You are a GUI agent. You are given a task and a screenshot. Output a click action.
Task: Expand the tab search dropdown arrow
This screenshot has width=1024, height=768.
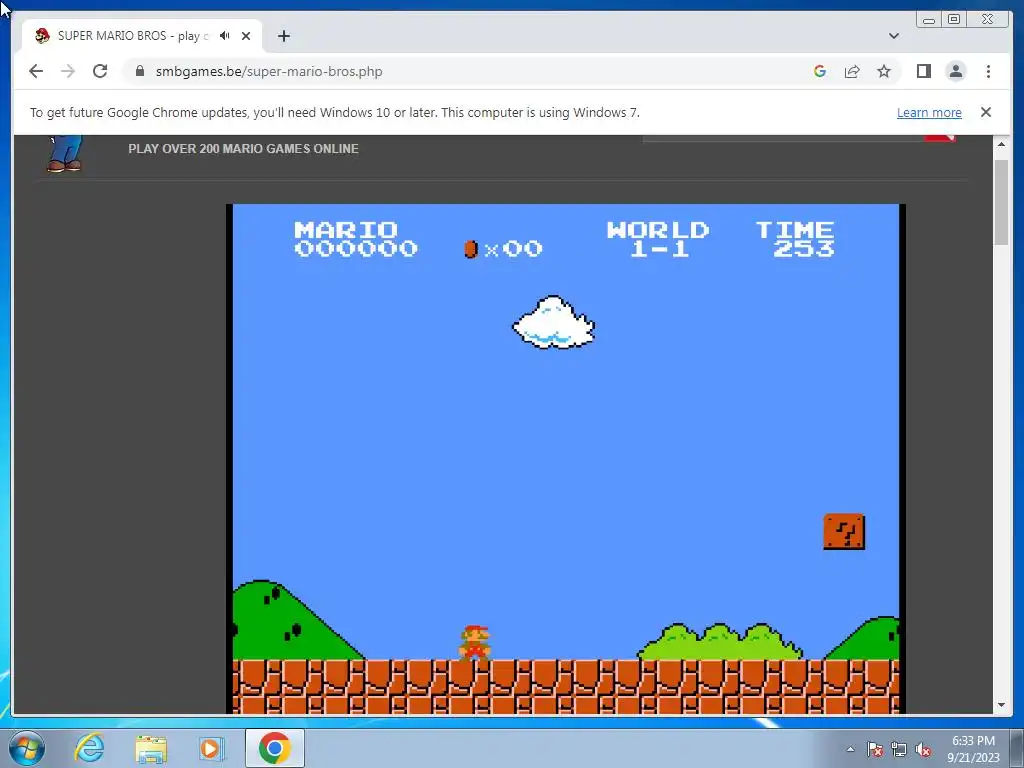click(x=893, y=36)
